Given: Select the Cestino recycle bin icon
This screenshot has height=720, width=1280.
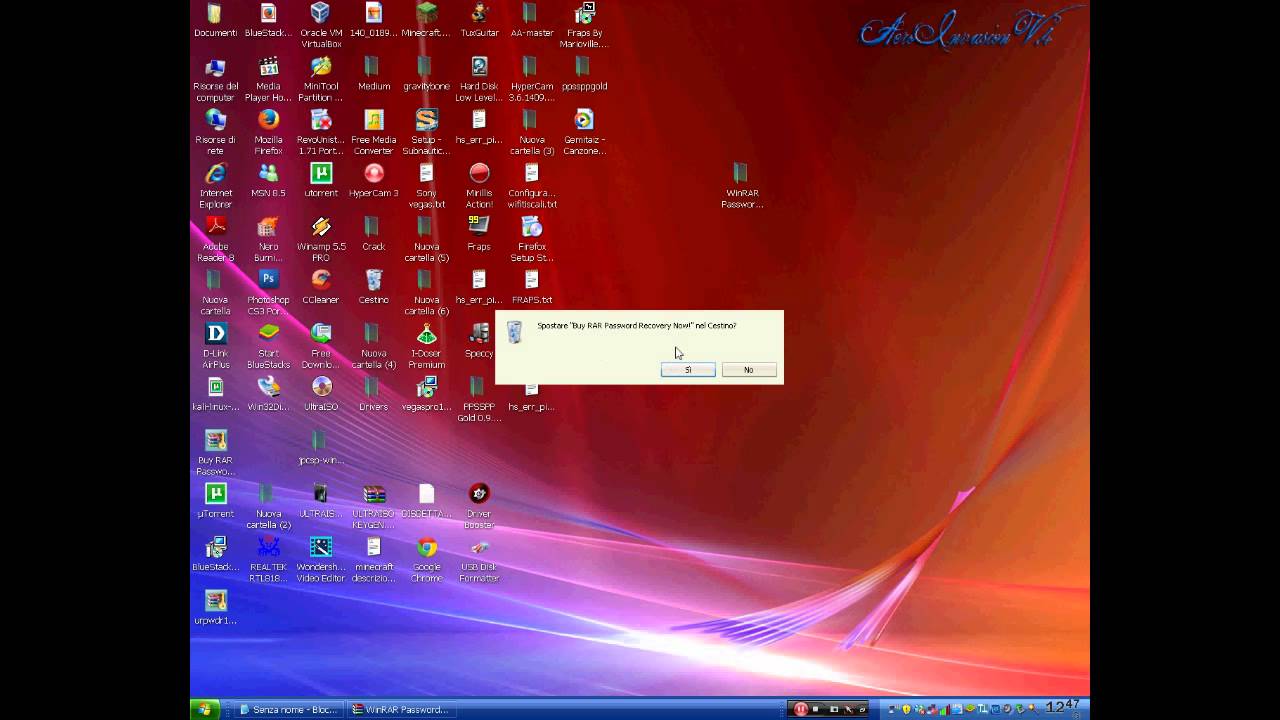Looking at the screenshot, I should tap(374, 287).
